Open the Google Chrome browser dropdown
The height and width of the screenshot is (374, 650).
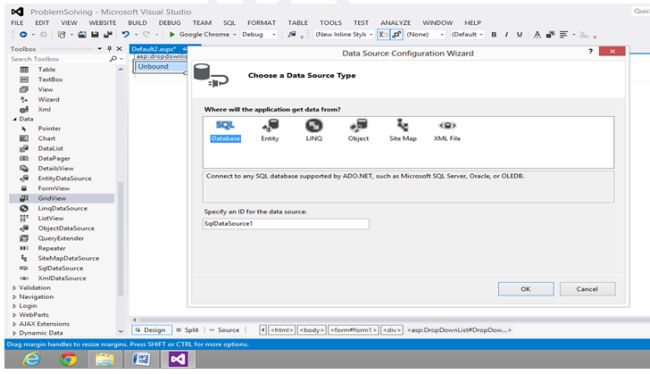pos(234,34)
